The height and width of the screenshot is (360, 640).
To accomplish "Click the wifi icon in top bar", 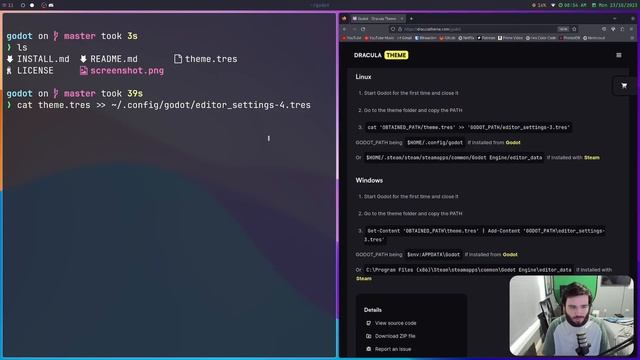I will pos(553,5).
